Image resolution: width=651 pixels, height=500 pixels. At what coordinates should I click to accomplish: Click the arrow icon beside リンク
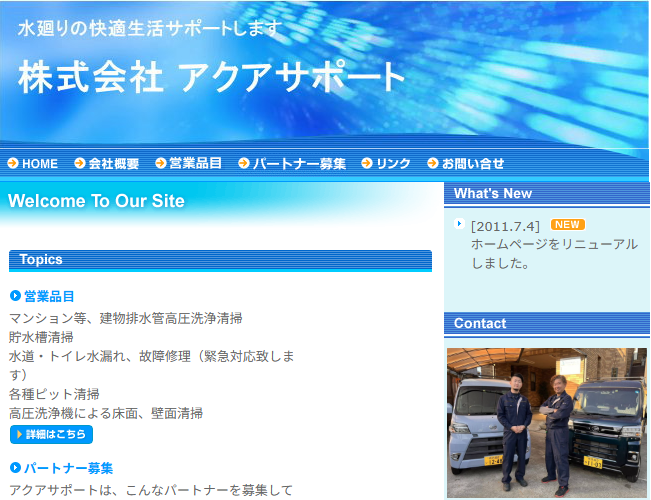click(367, 163)
